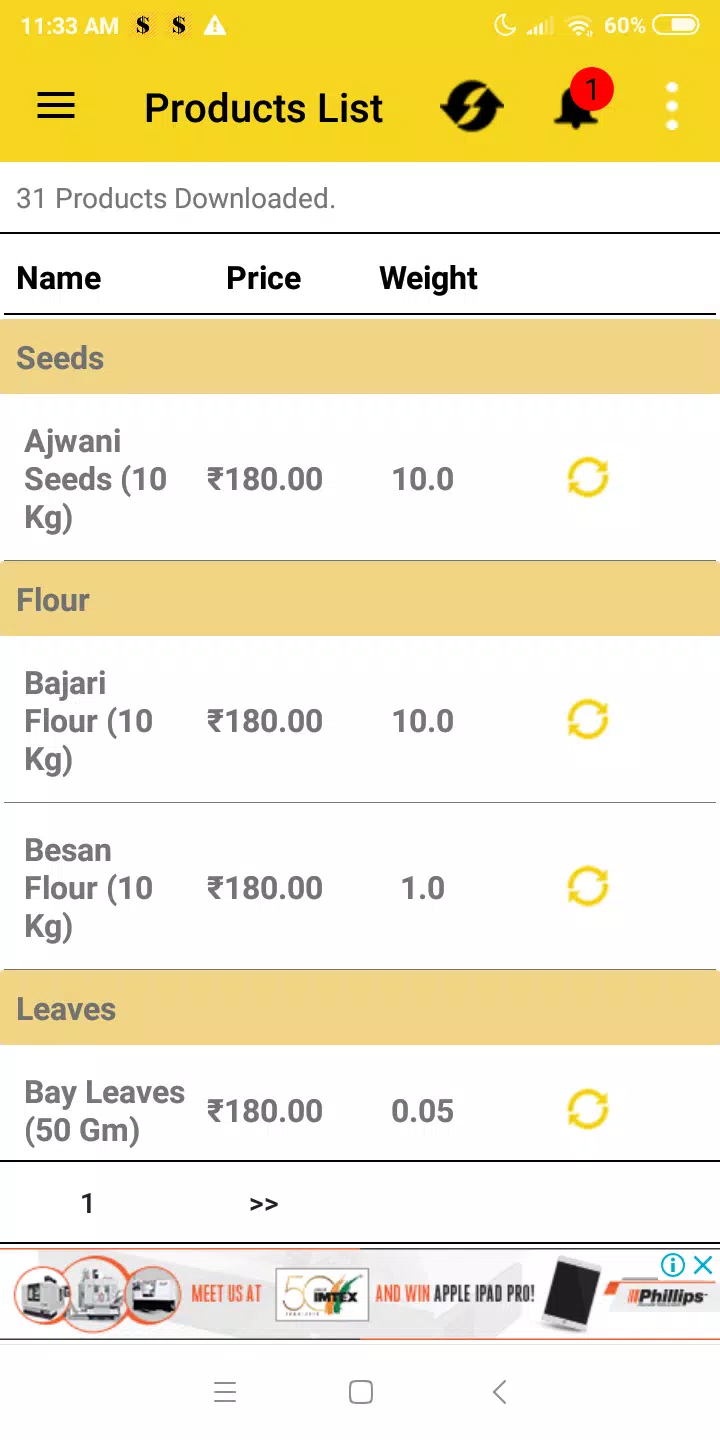Sort by the Price column header
The height and width of the screenshot is (1440, 720).
pos(264,278)
